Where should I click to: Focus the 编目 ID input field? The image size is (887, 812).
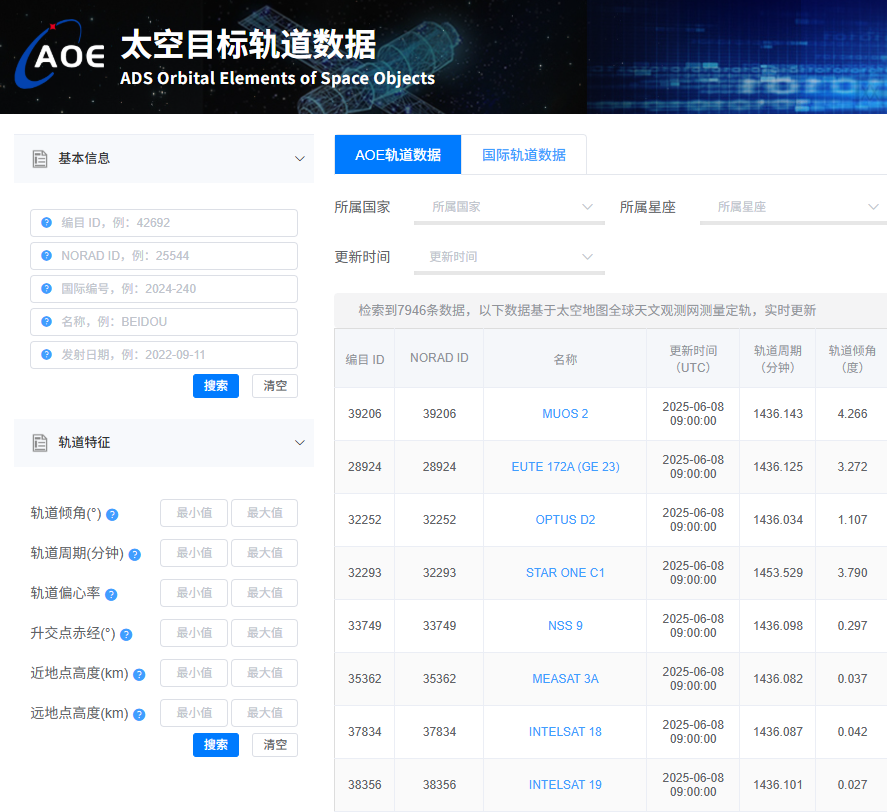pos(164,223)
